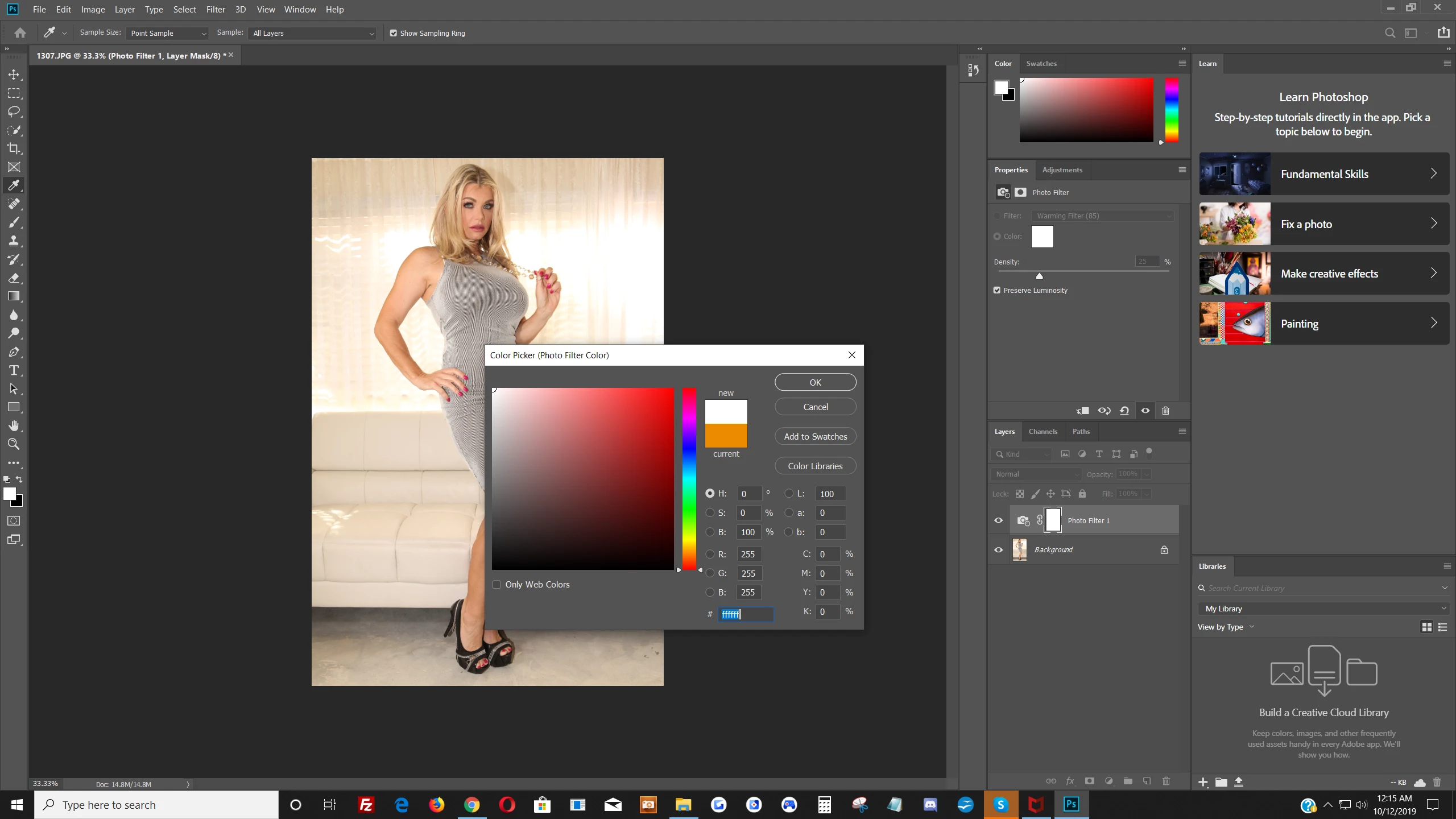Select the Gradient tool
Screen dimensions: 1456x819
(14, 296)
